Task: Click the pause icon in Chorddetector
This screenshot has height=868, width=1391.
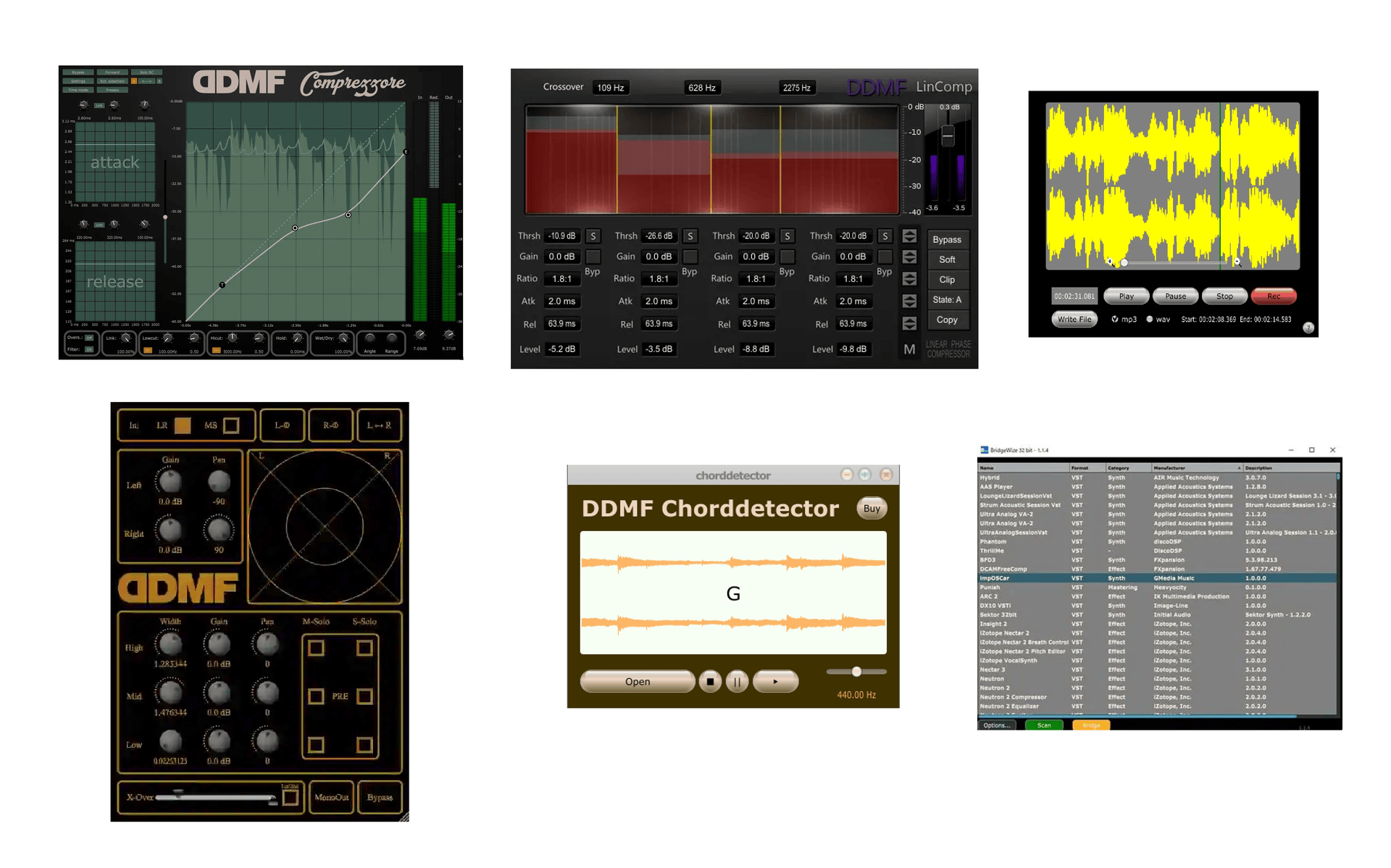Action: click(737, 681)
